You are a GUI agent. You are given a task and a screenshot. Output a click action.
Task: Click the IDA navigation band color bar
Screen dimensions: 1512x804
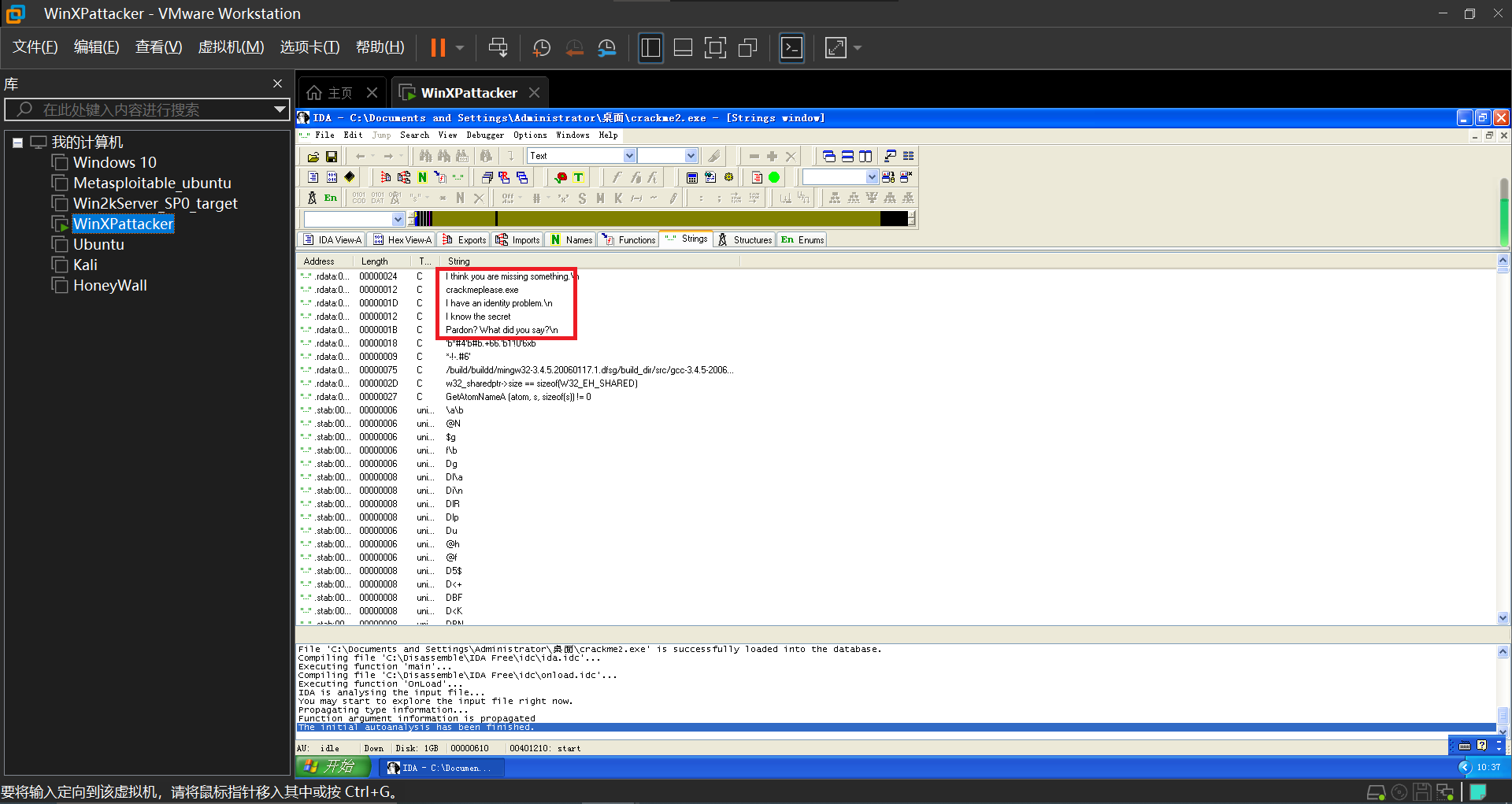click(x=661, y=219)
